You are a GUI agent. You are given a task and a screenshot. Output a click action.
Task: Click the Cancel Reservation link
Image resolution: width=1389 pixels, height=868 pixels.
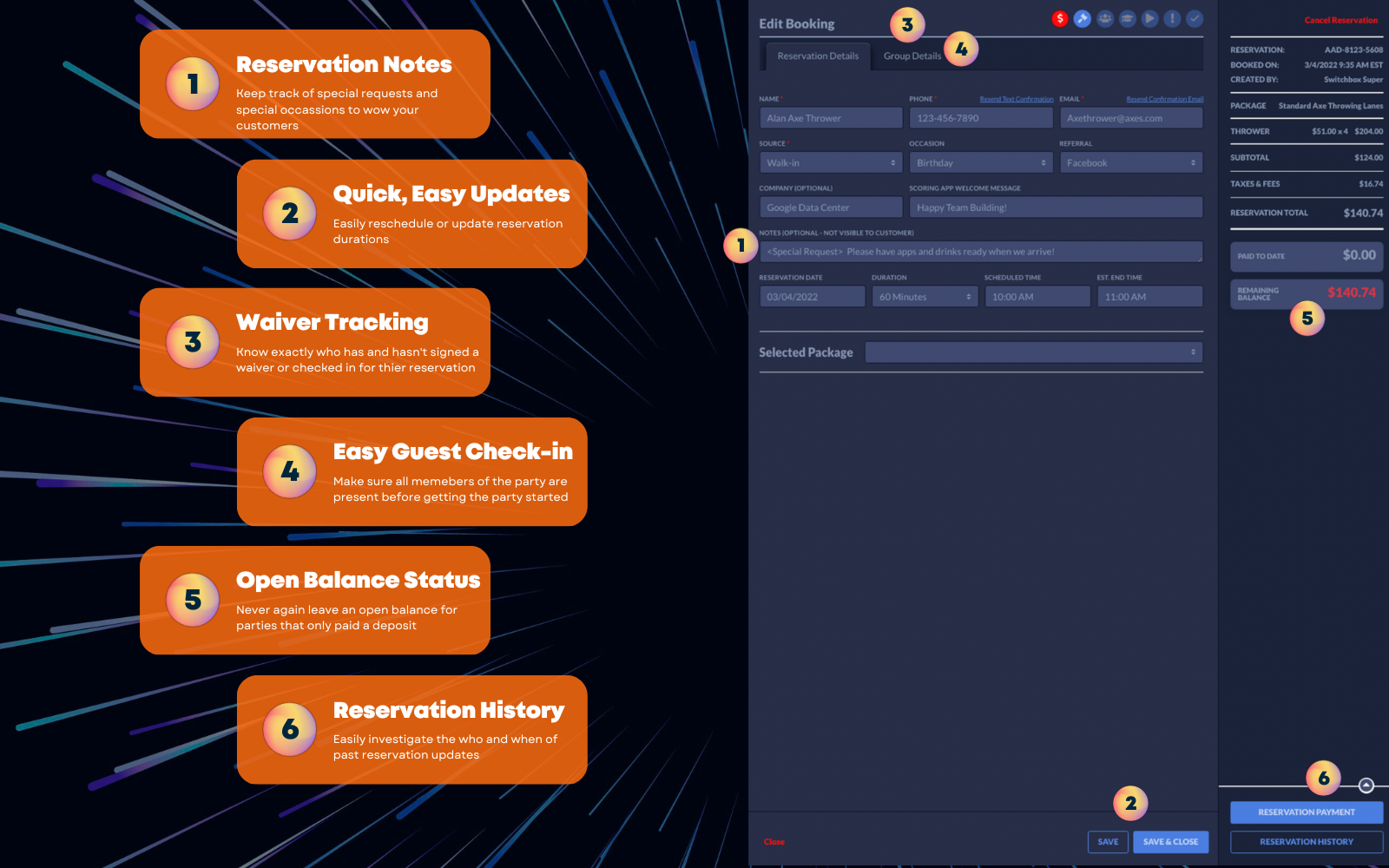click(1341, 20)
